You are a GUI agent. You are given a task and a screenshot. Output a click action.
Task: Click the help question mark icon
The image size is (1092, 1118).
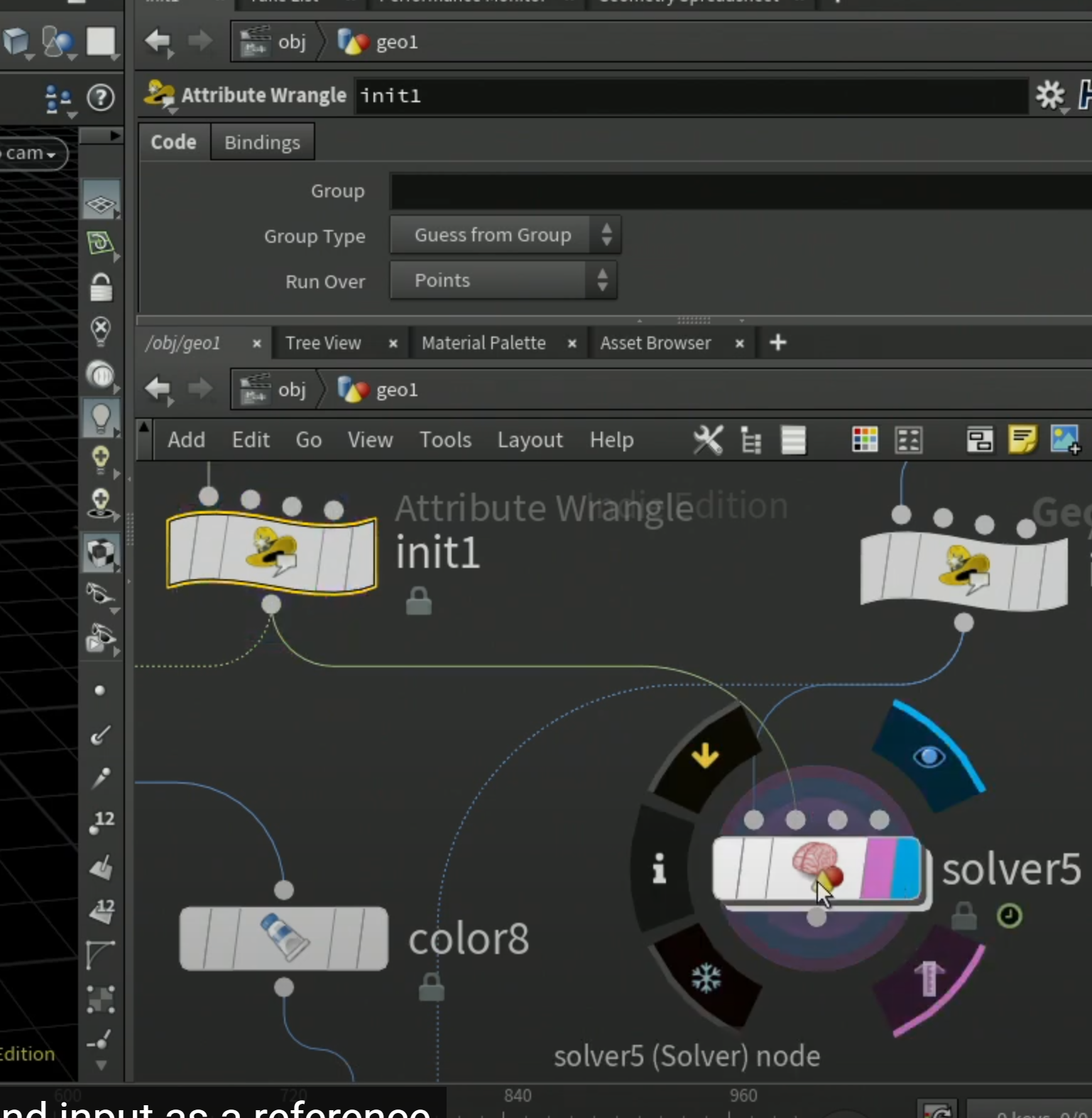click(101, 97)
